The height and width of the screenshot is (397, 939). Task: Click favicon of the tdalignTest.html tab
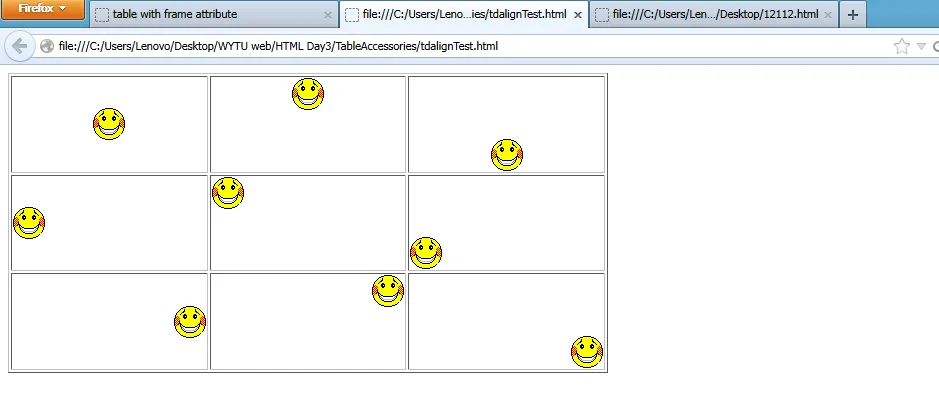pyautogui.click(x=352, y=15)
